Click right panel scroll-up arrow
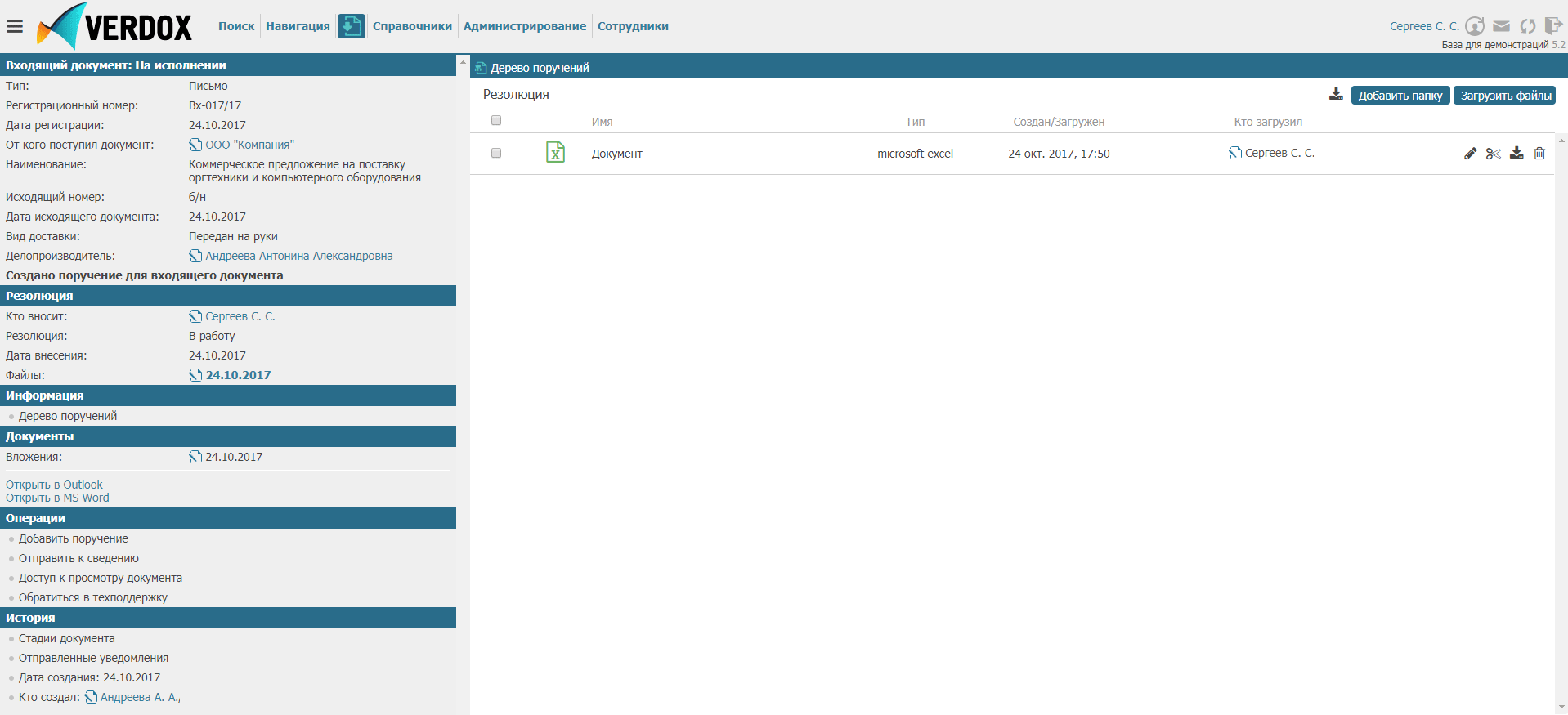This screenshot has width=1568, height=715. pos(1561,141)
